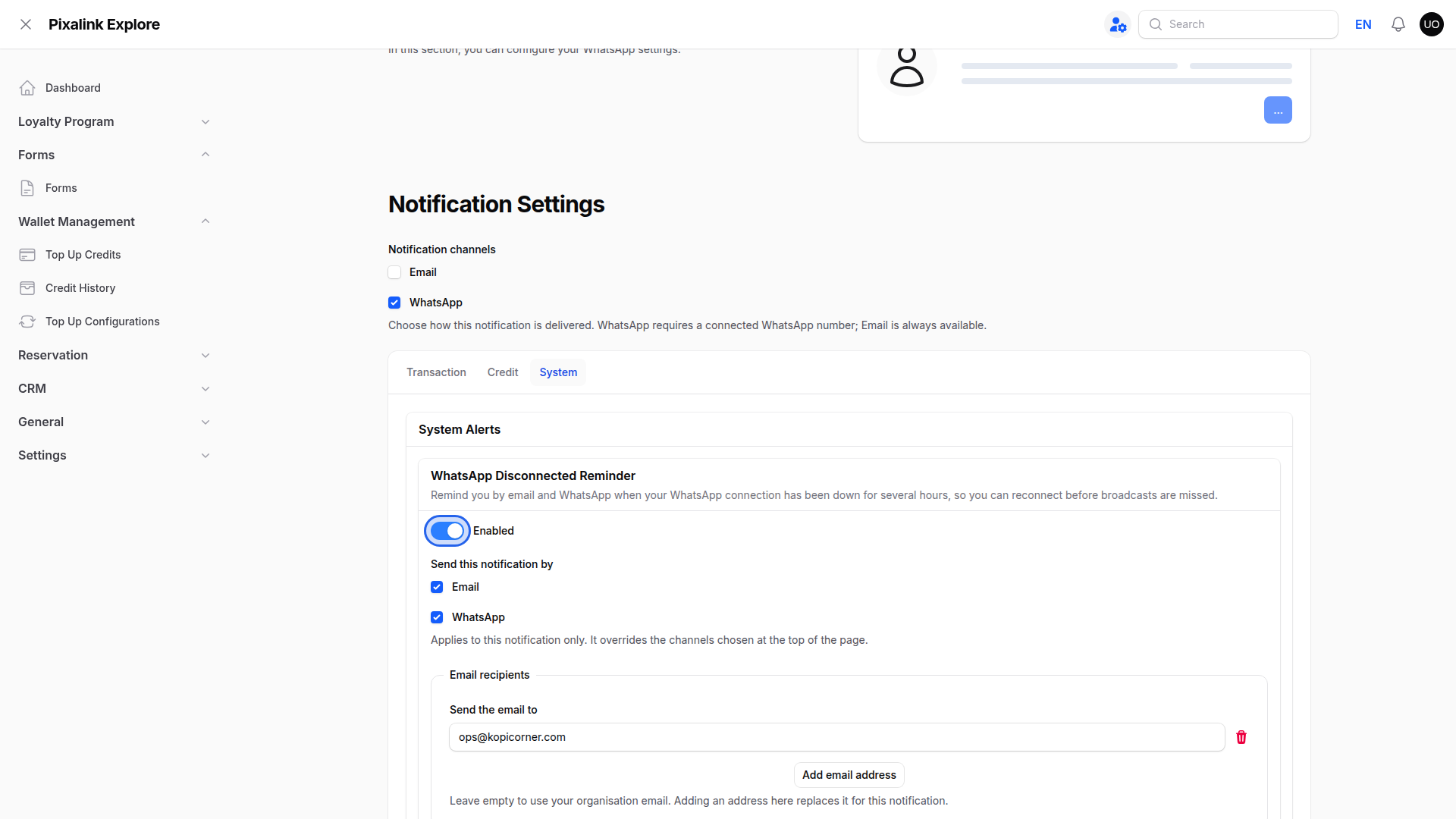Open Credit History page
Image resolution: width=1456 pixels, height=819 pixels.
114,288
